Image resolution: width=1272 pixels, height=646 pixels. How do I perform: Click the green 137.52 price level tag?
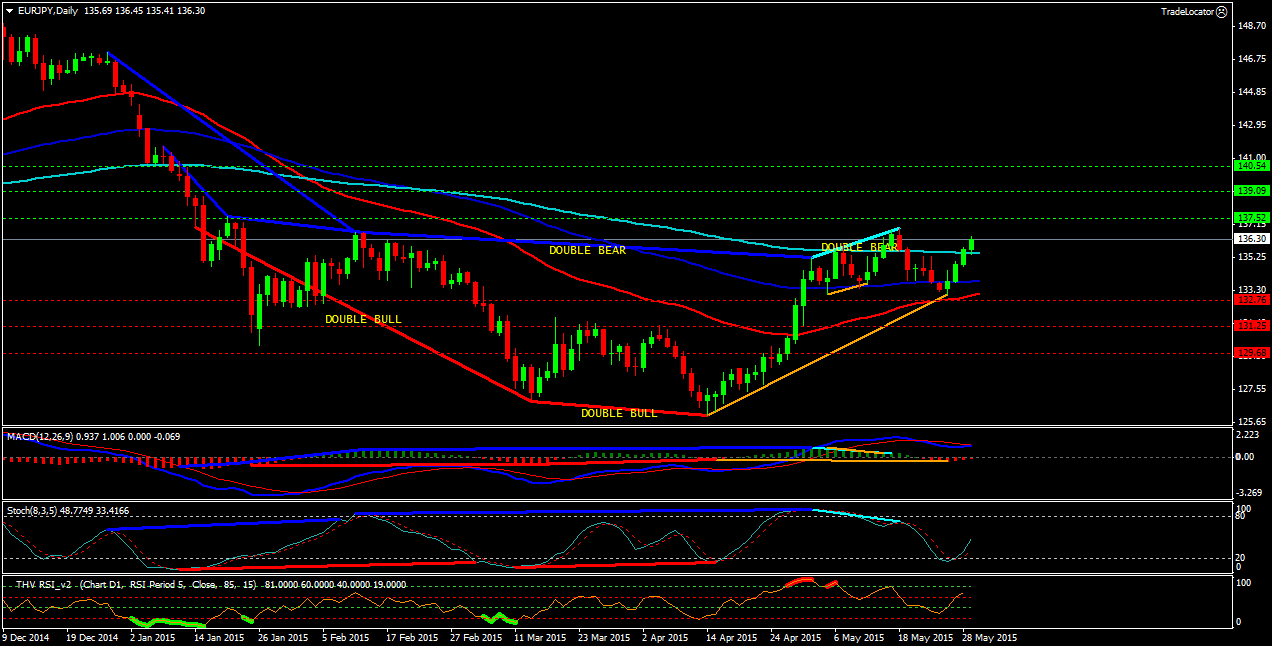click(1252, 217)
